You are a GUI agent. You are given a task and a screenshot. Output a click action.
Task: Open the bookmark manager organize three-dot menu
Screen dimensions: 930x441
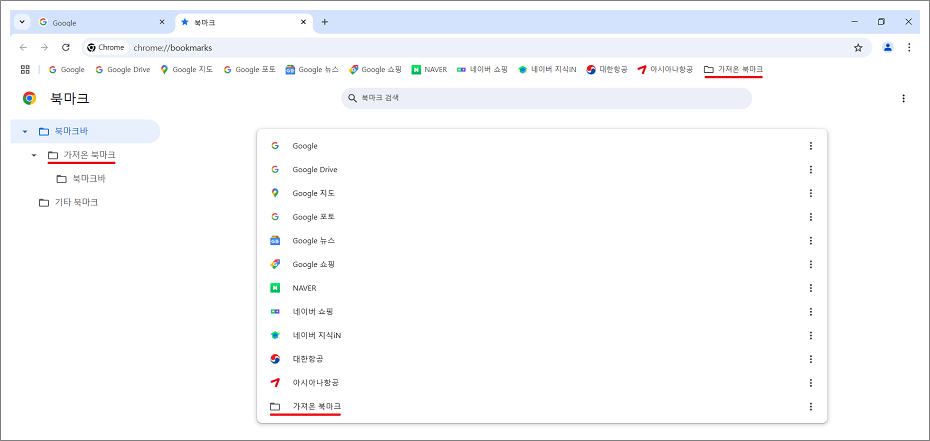tap(903, 98)
